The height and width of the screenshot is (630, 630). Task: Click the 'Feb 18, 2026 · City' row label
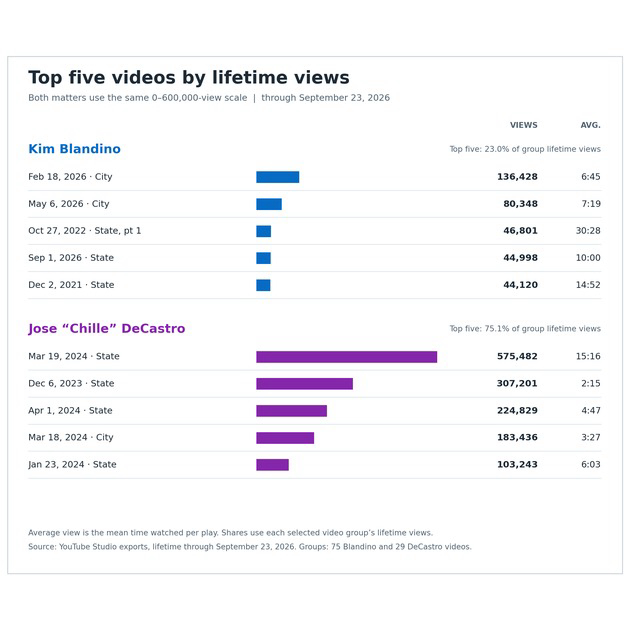70,177
